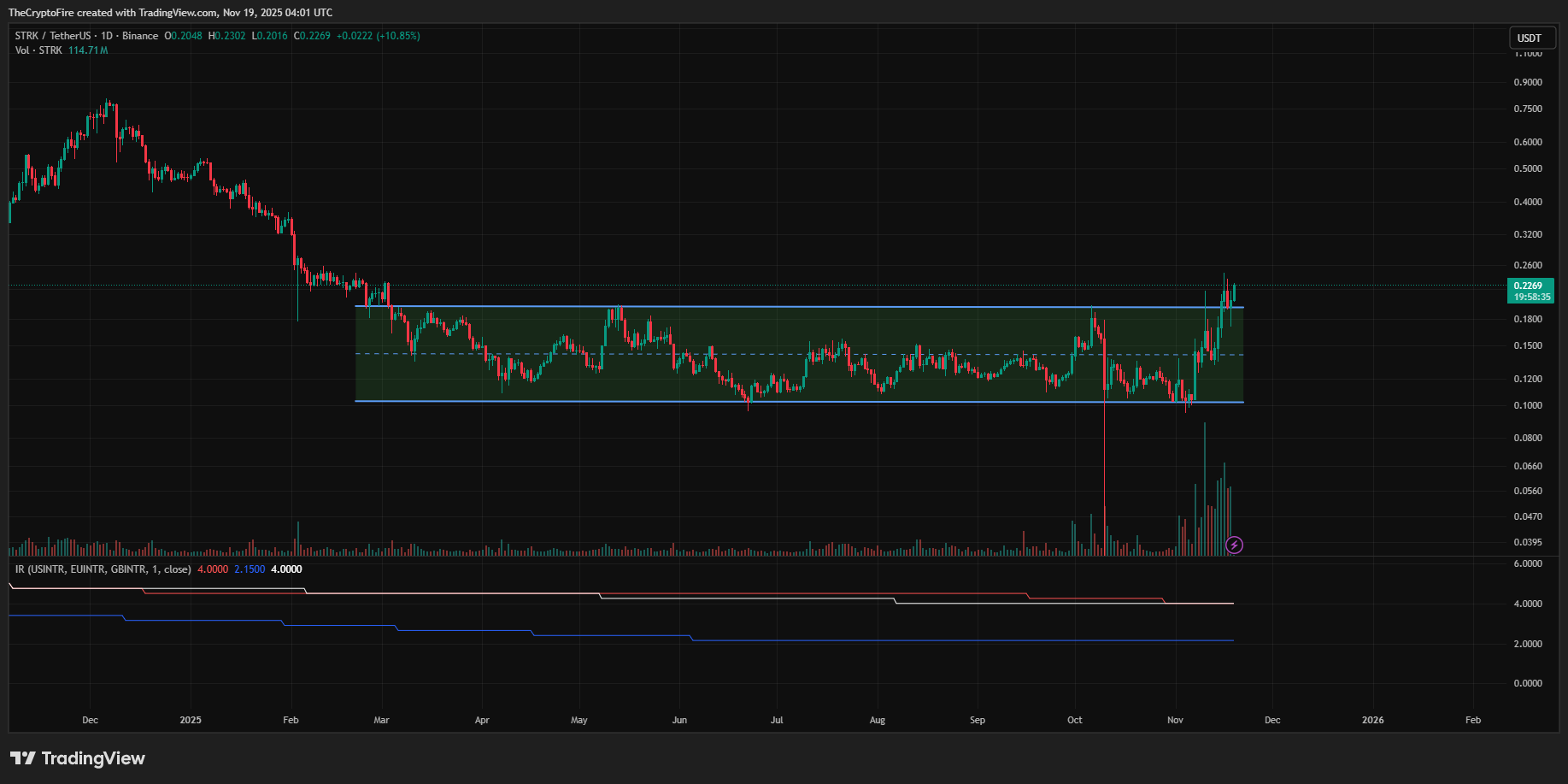Click the 2.0000 label on the IR axis
This screenshot has height=784, width=1568.
[1528, 644]
